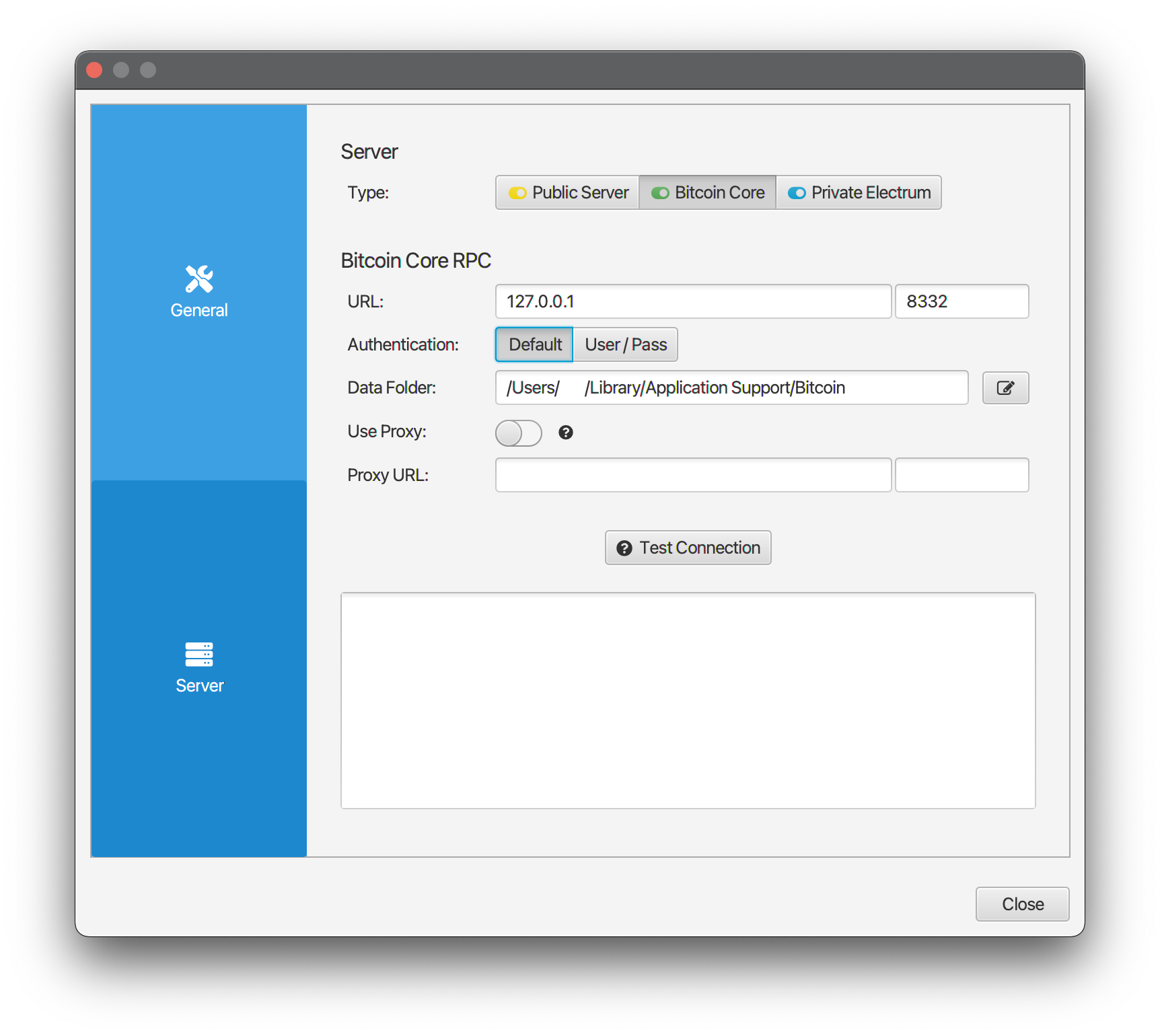Image resolution: width=1160 pixels, height=1036 pixels.
Task: Click the Close button
Action: (x=1022, y=904)
